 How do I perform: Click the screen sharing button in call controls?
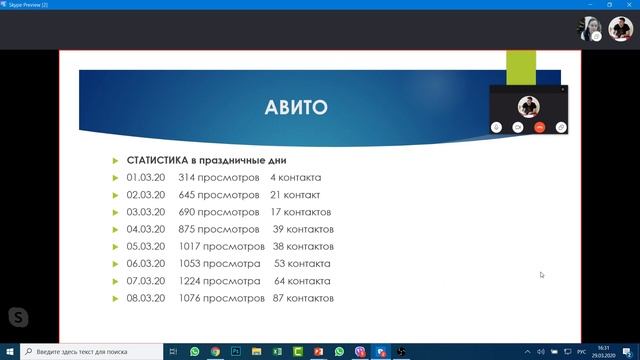tap(561, 127)
